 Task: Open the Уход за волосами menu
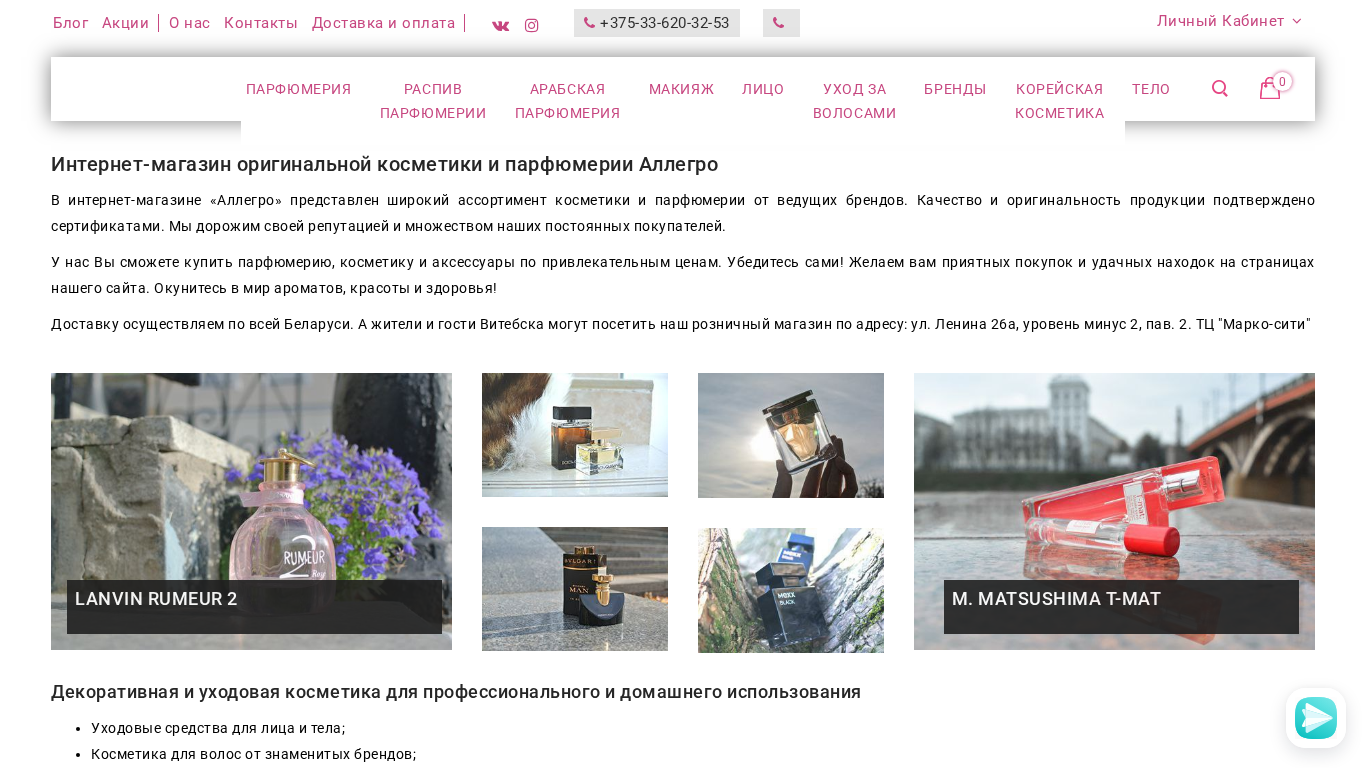[x=855, y=101]
